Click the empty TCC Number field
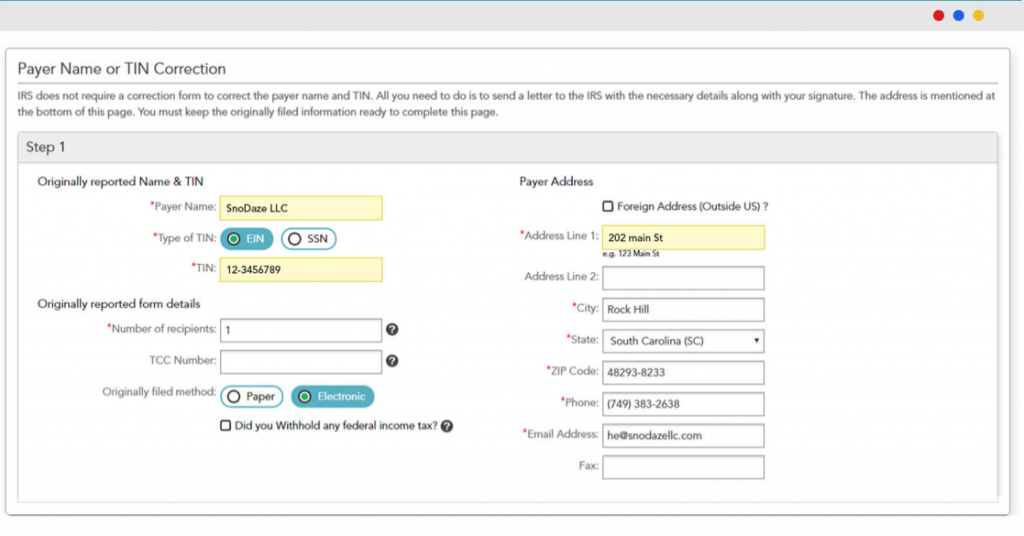This screenshot has height=536, width=1024. tap(301, 362)
